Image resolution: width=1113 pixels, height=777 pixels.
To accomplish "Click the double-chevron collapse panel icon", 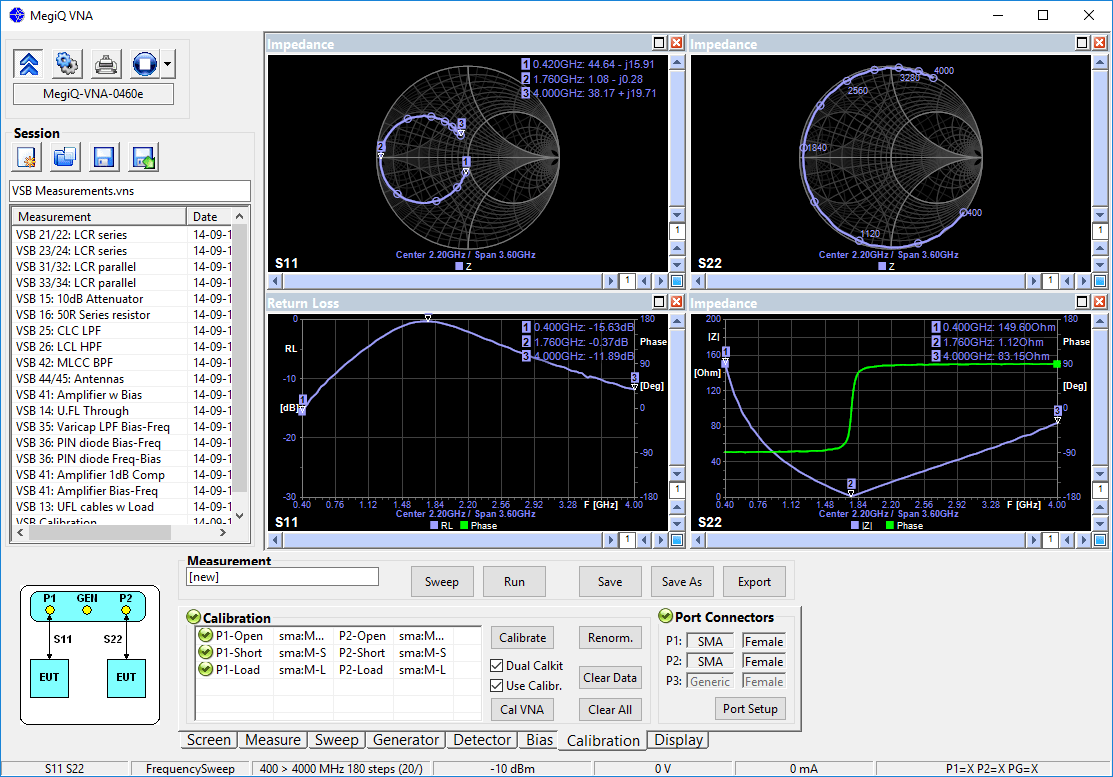I will point(29,64).
